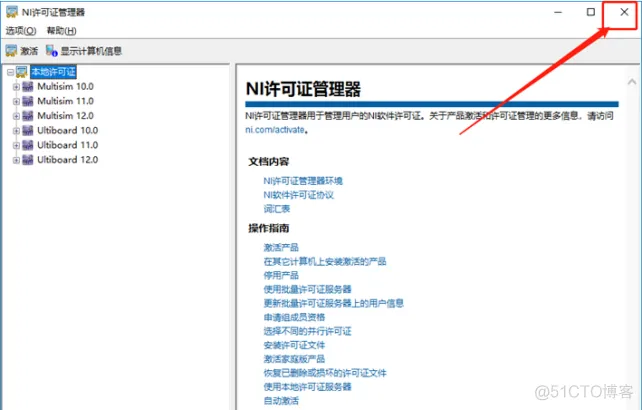Image resolution: width=643 pixels, height=410 pixels.
Task: Open 更新批量许可证服务器上的用户信息 link
Action: coord(334,303)
